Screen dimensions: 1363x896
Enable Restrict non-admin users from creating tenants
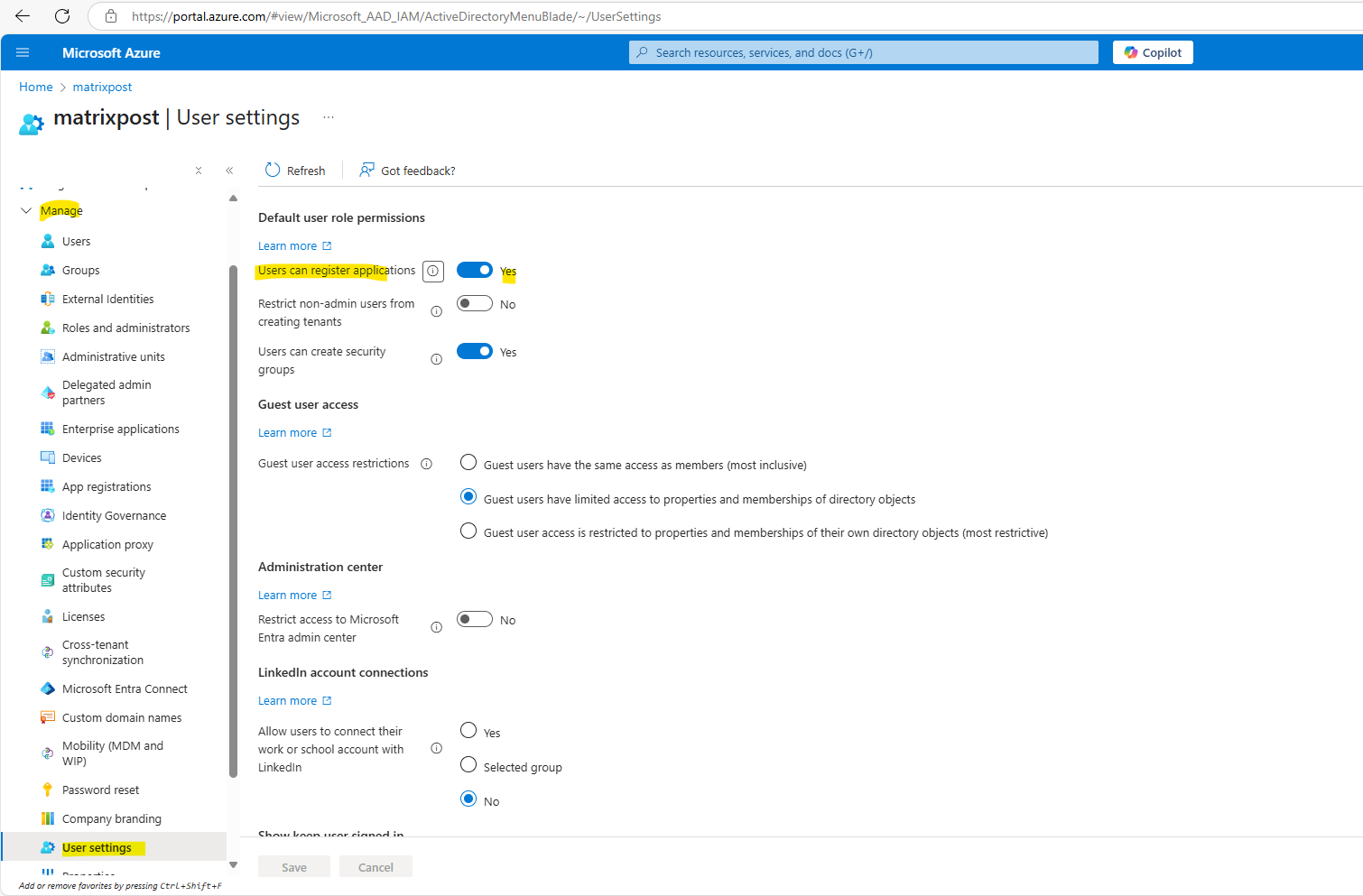[x=475, y=303]
